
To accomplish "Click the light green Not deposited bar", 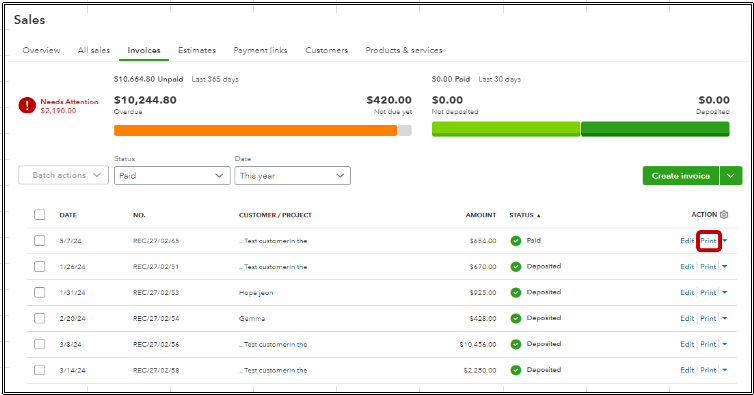I will point(506,129).
